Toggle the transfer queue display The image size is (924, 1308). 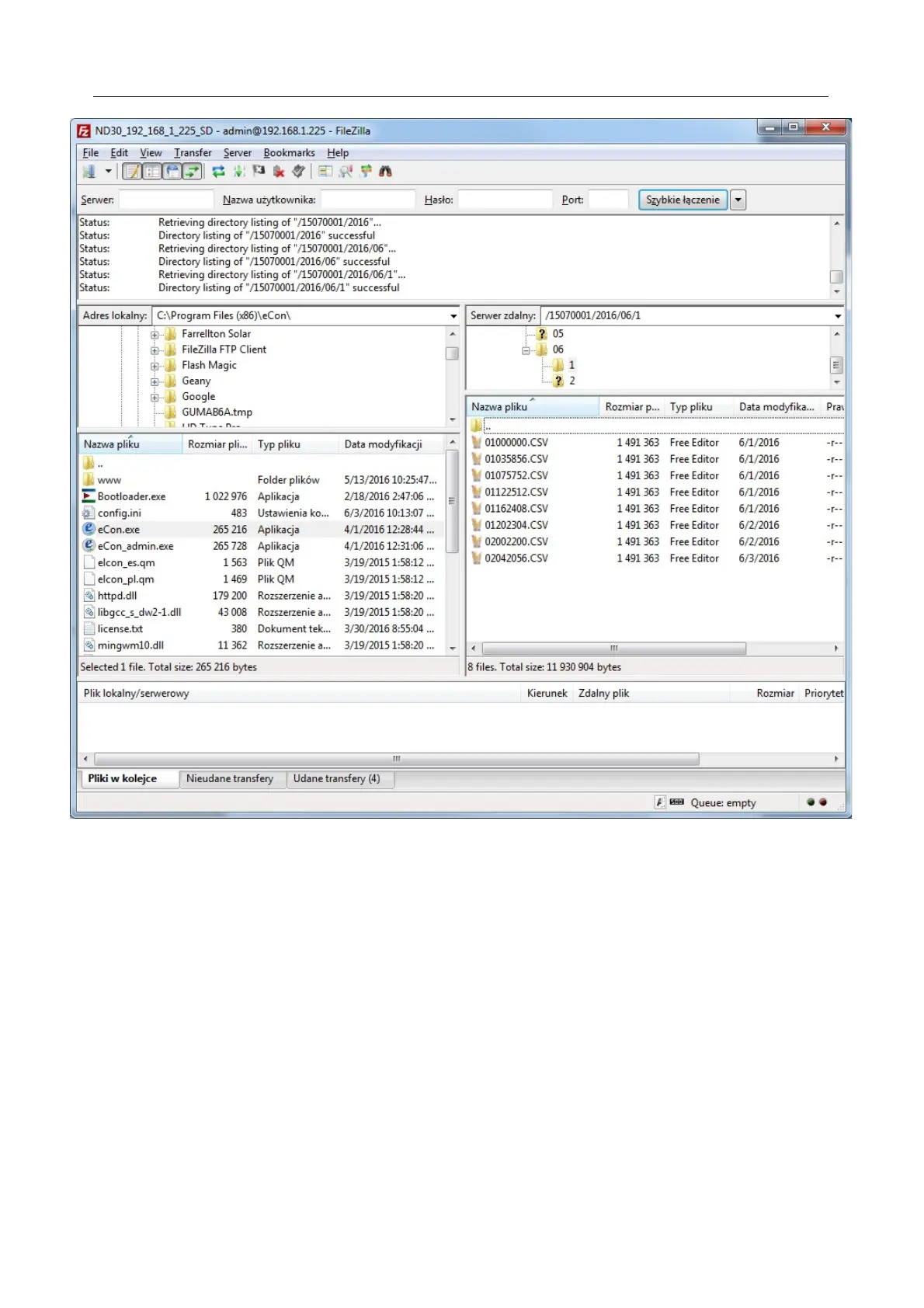(193, 172)
